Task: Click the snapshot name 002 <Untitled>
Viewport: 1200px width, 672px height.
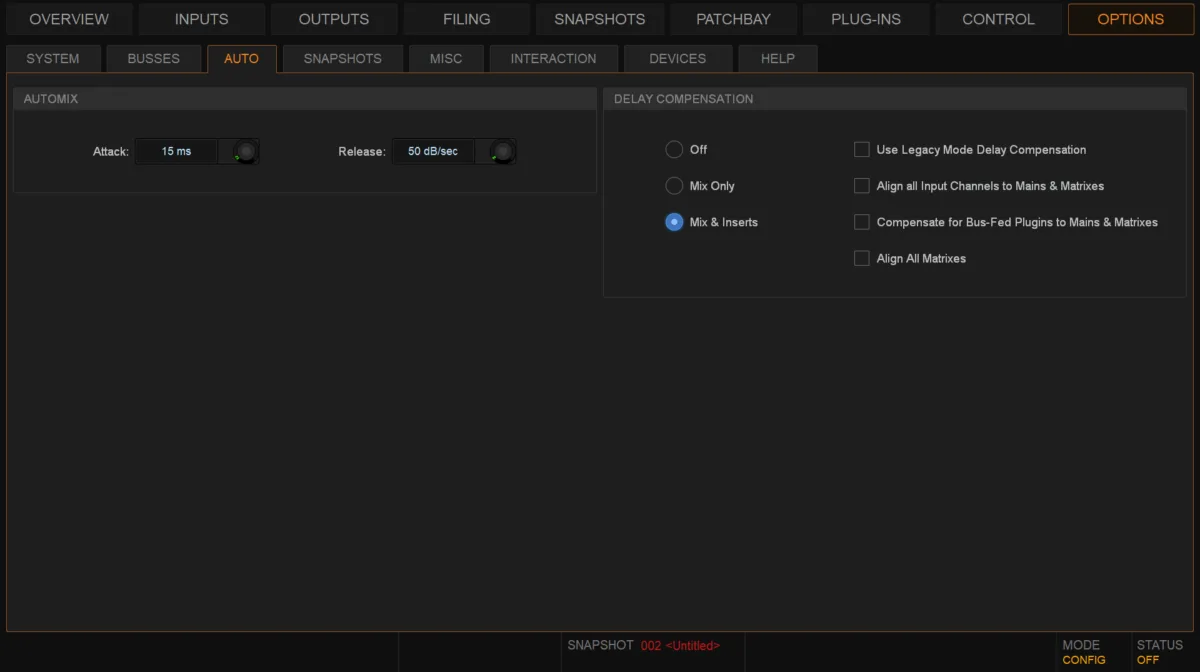Action: [680, 646]
